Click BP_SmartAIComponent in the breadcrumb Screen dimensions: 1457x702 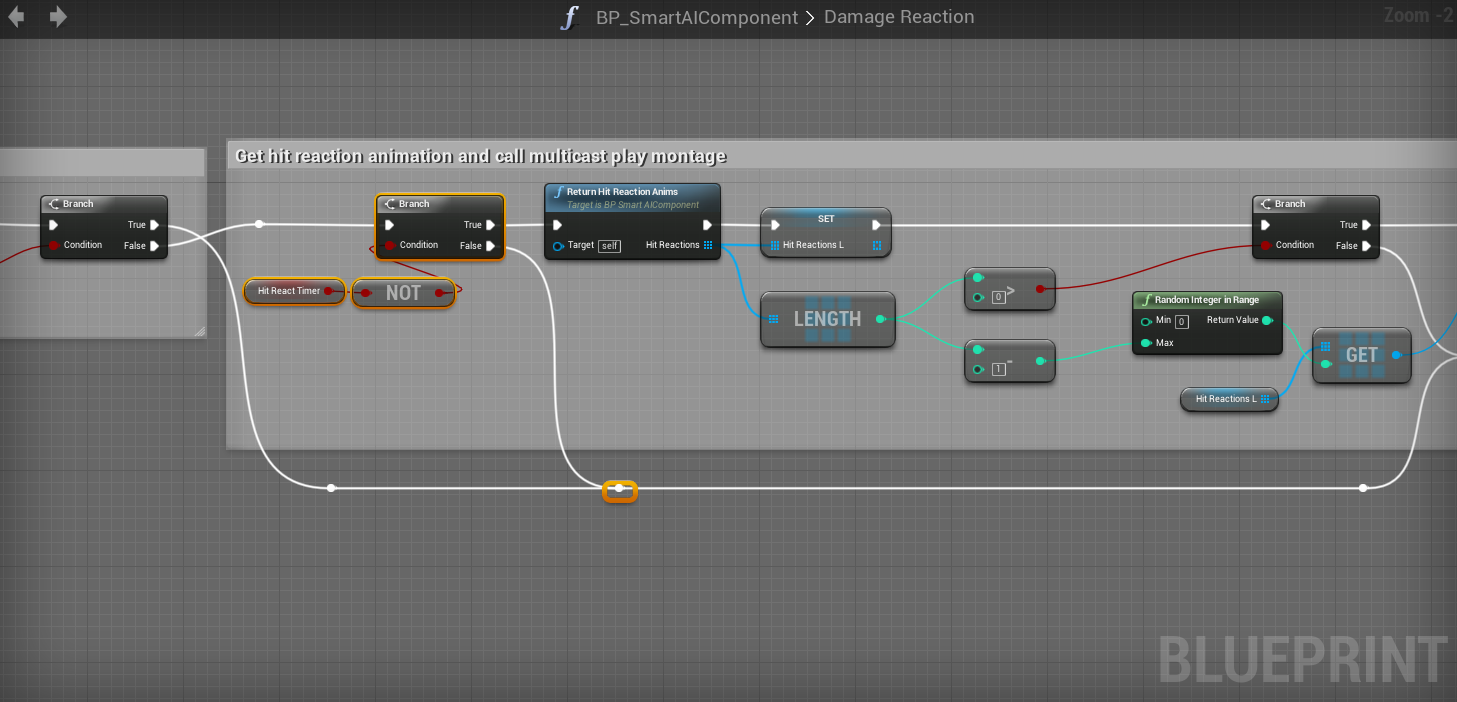[696, 18]
